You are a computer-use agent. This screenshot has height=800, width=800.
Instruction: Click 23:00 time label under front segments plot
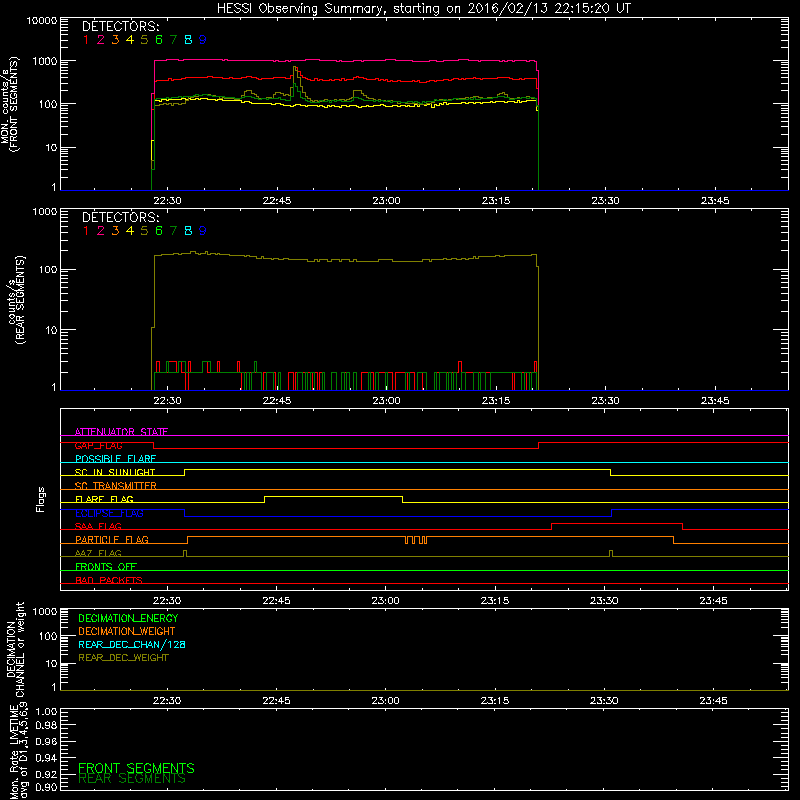386,201
